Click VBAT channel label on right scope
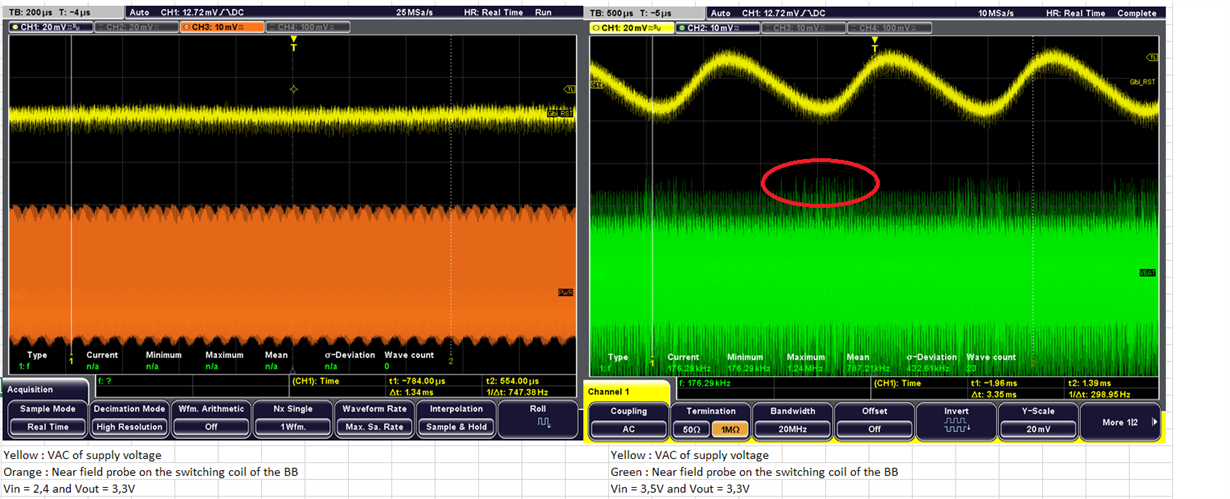 pos(1147,272)
